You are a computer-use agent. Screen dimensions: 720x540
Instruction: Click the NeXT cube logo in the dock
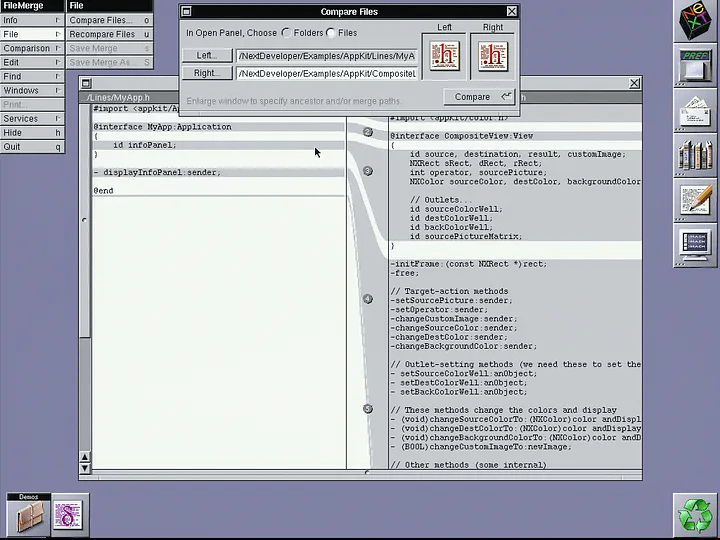click(694, 24)
